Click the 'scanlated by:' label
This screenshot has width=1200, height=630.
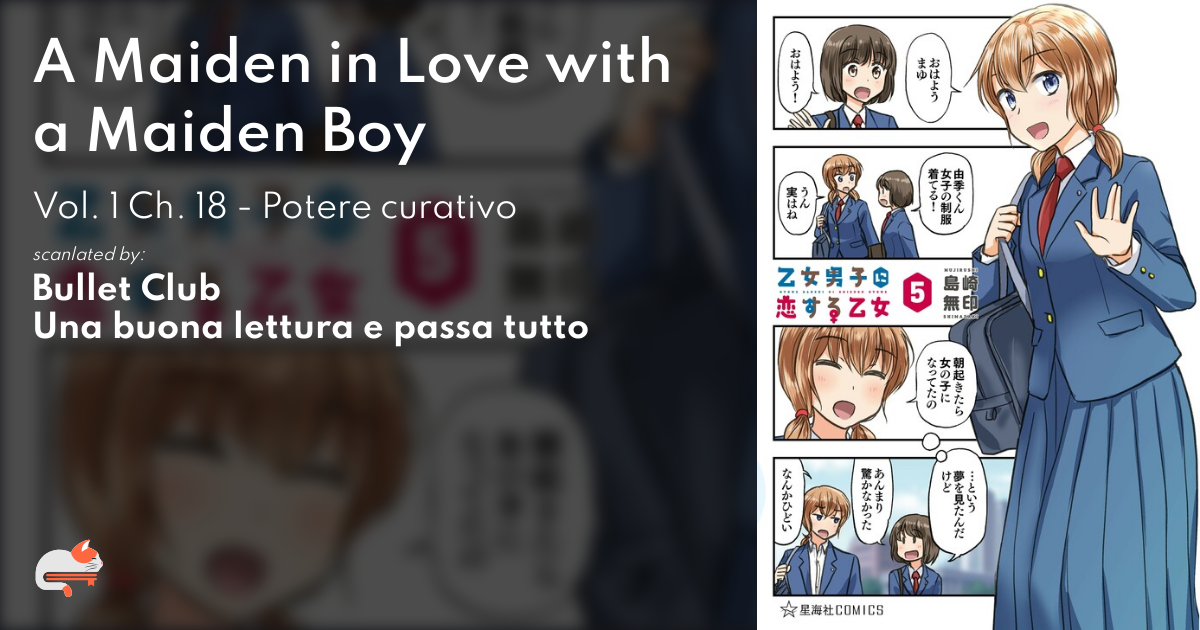coord(88,254)
